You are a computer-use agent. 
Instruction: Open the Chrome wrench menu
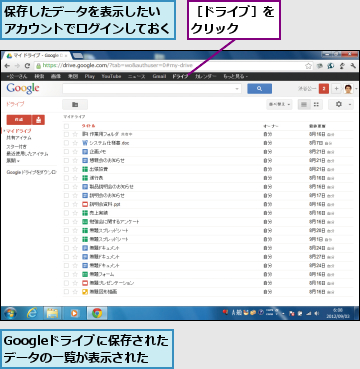(353, 66)
